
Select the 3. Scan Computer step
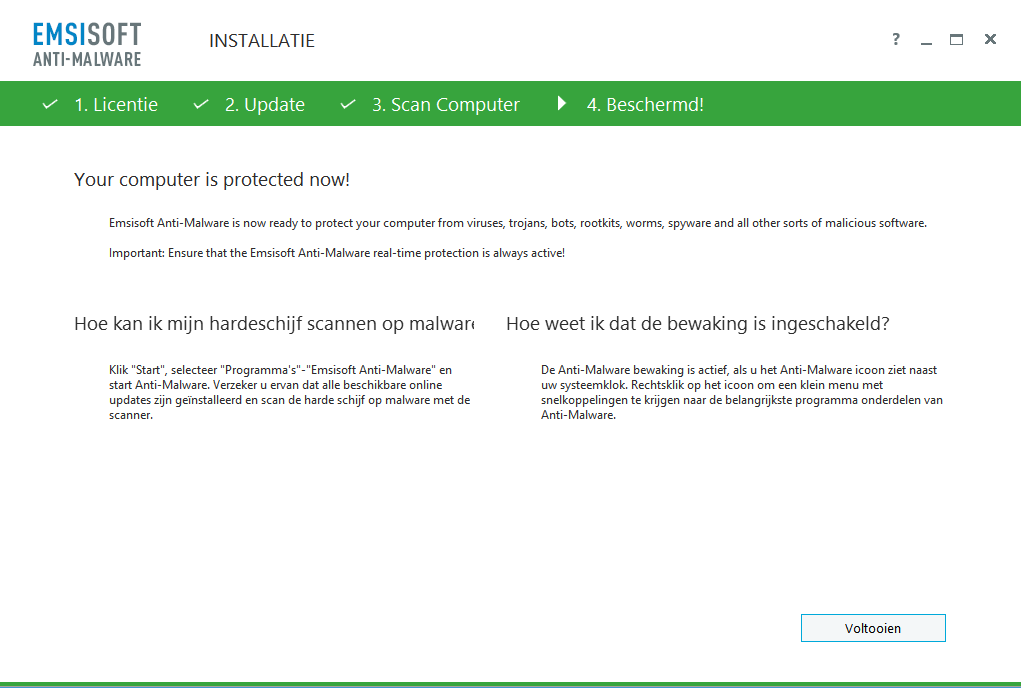(x=446, y=105)
